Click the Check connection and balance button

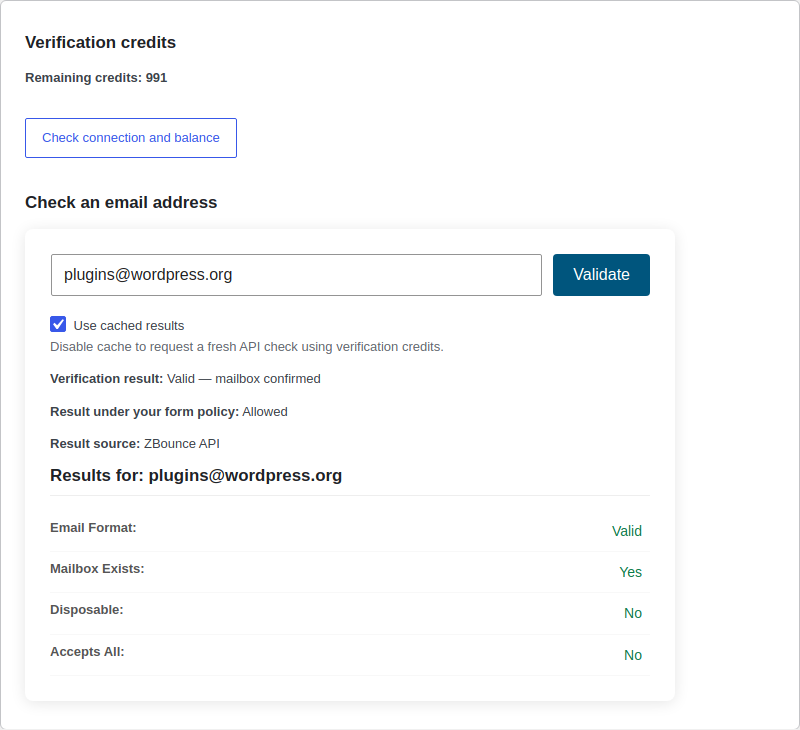coord(131,138)
